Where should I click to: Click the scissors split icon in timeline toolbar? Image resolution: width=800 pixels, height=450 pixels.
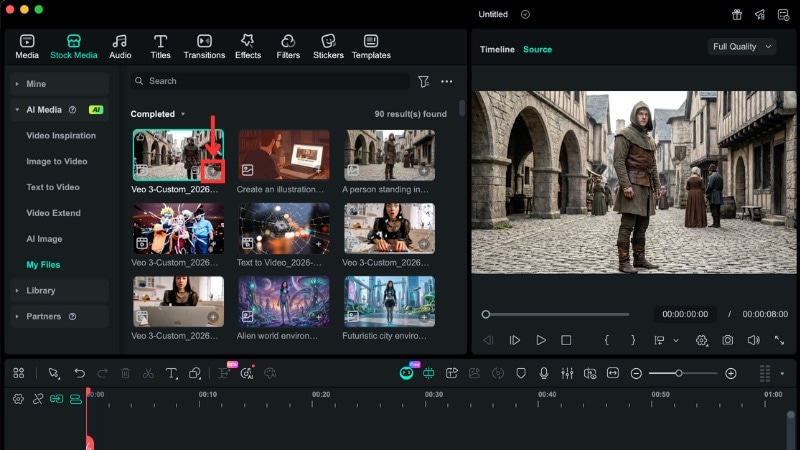click(148, 373)
